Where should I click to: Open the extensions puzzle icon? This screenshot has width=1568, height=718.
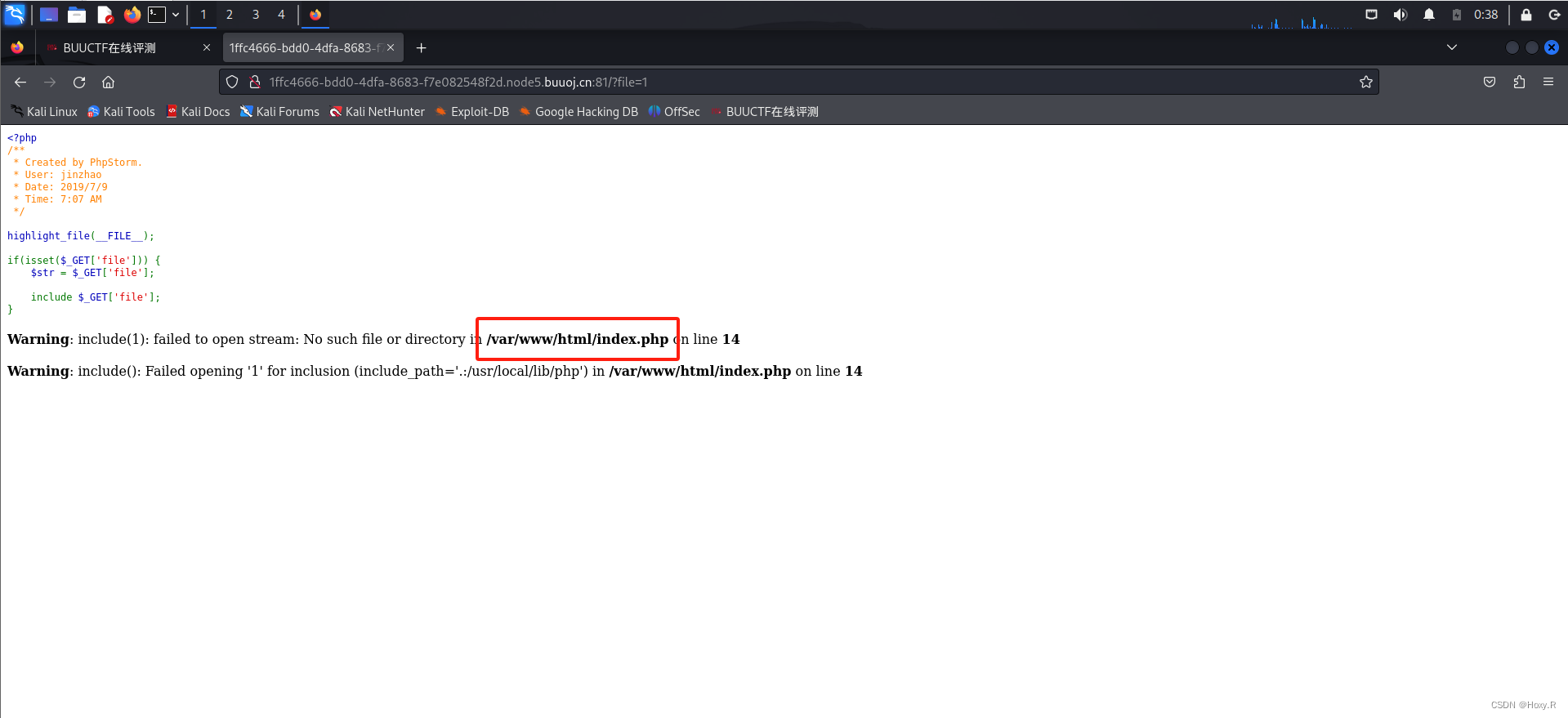point(1519,83)
